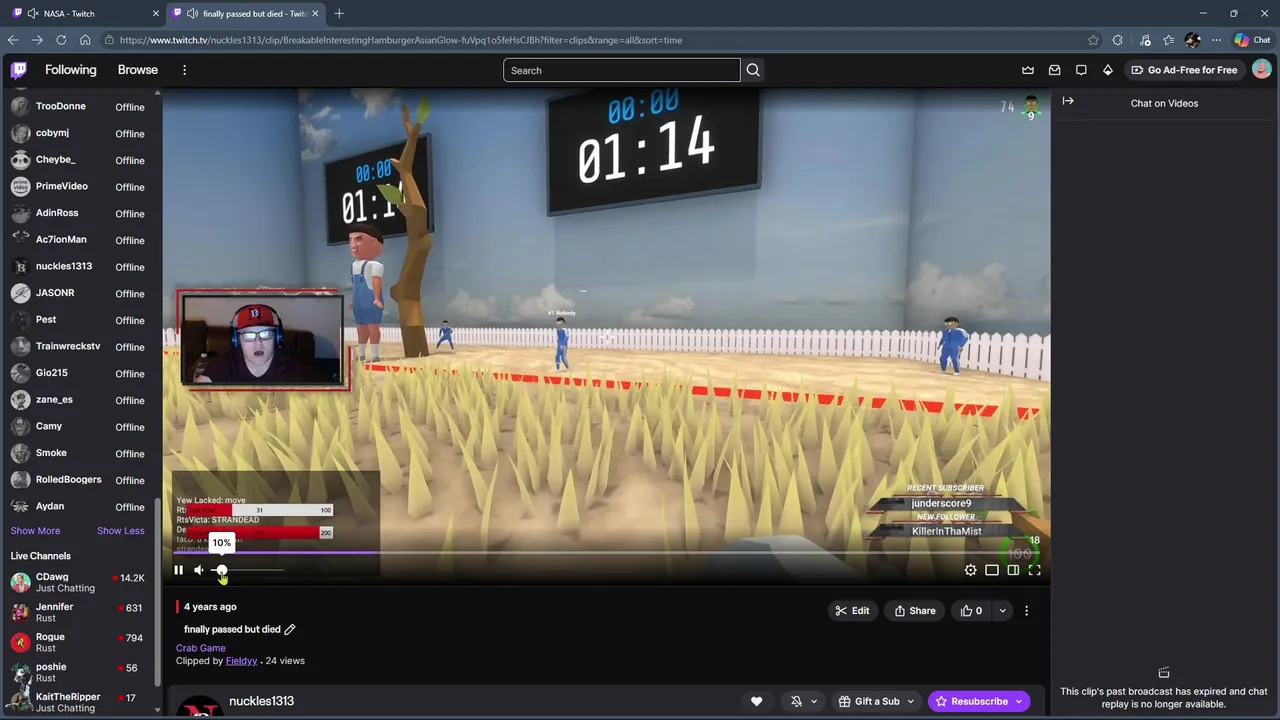Open live channel CDawg Just Chatting
This screenshot has width=1280, height=720.
tap(78, 582)
